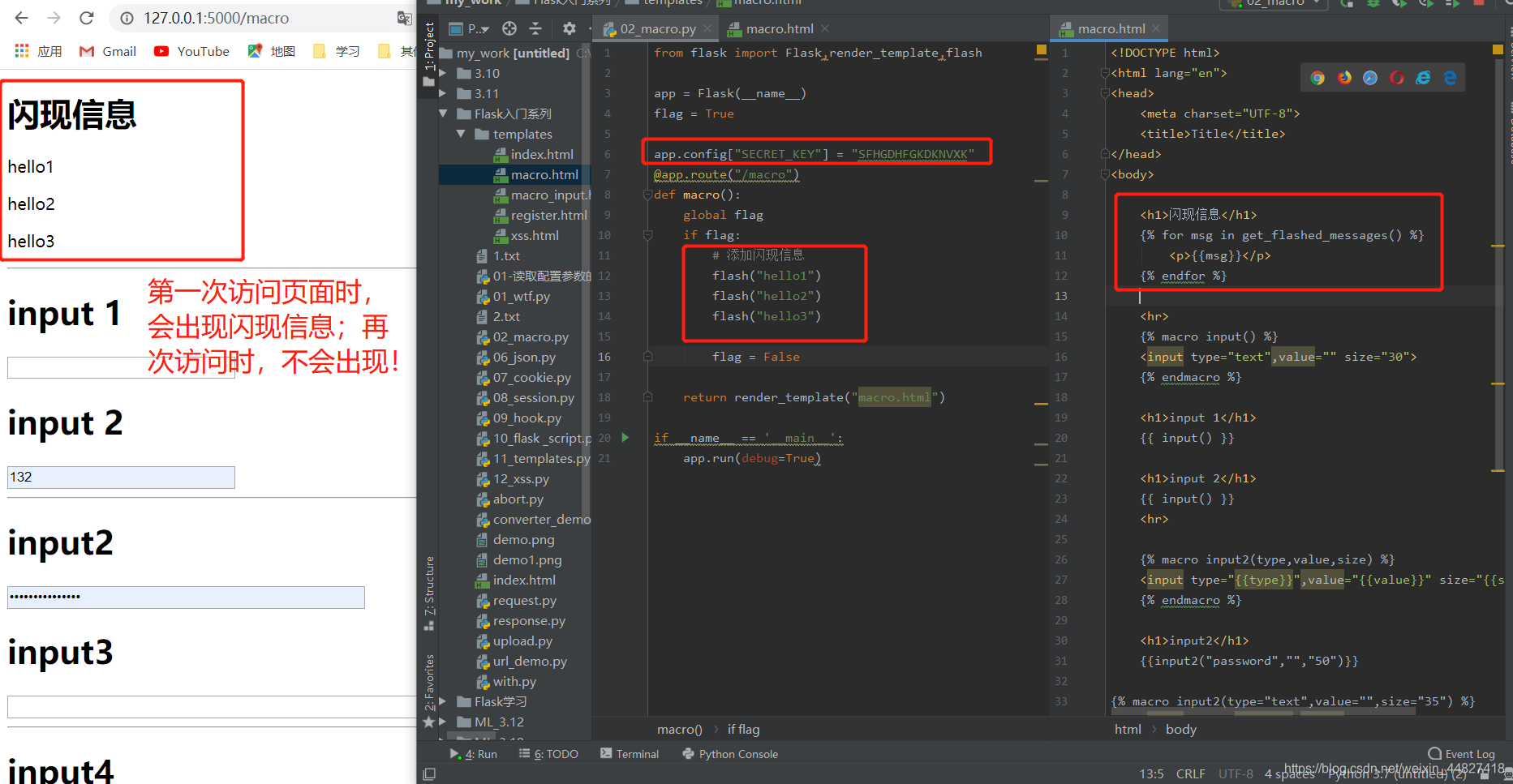Image resolution: width=1513 pixels, height=784 pixels.
Task: Open the 地图 maps bookmark
Action: 272,51
